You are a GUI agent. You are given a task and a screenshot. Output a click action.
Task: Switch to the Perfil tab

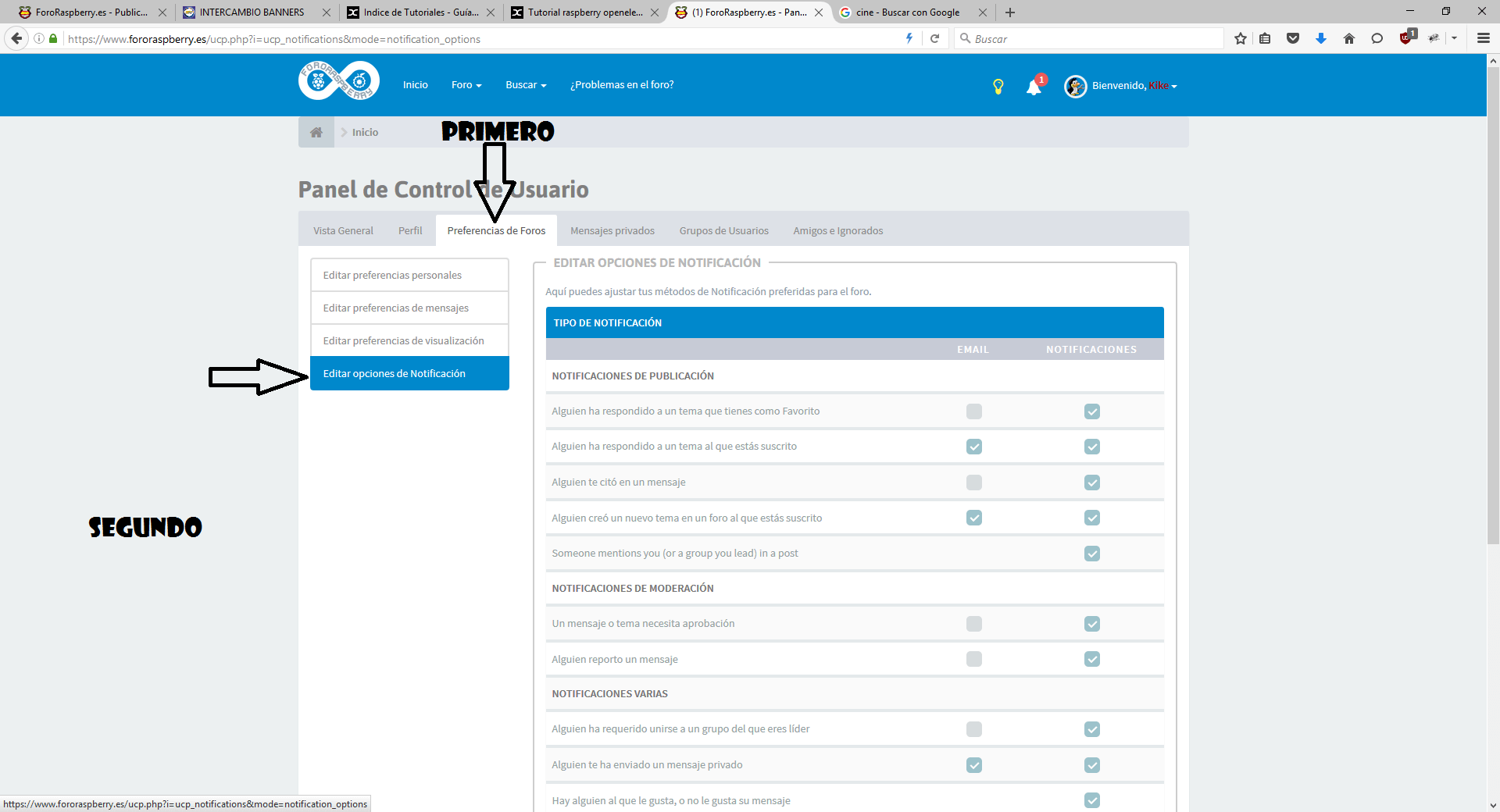coord(409,231)
